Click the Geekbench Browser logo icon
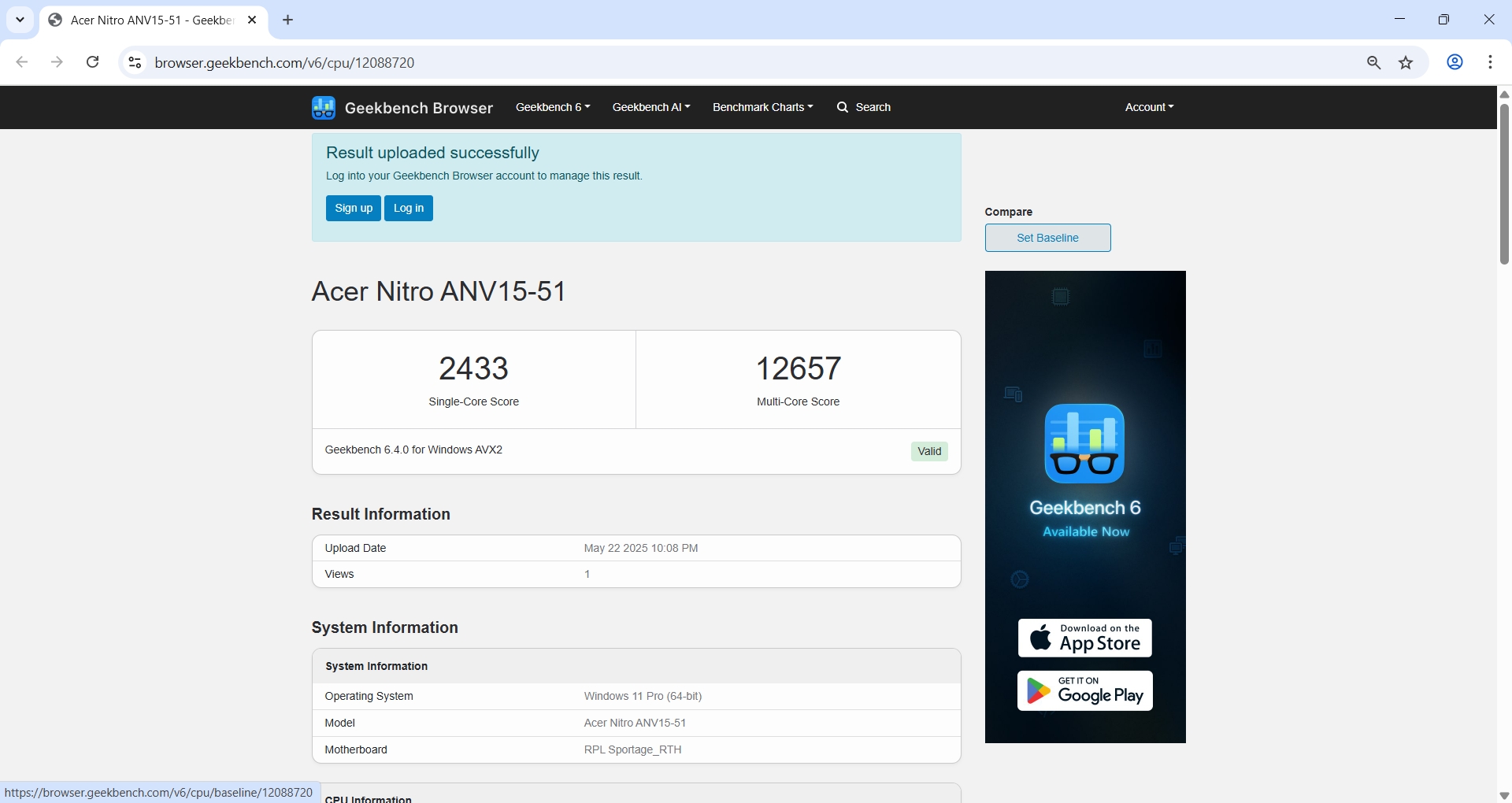The width and height of the screenshot is (1512, 803). 323,108
